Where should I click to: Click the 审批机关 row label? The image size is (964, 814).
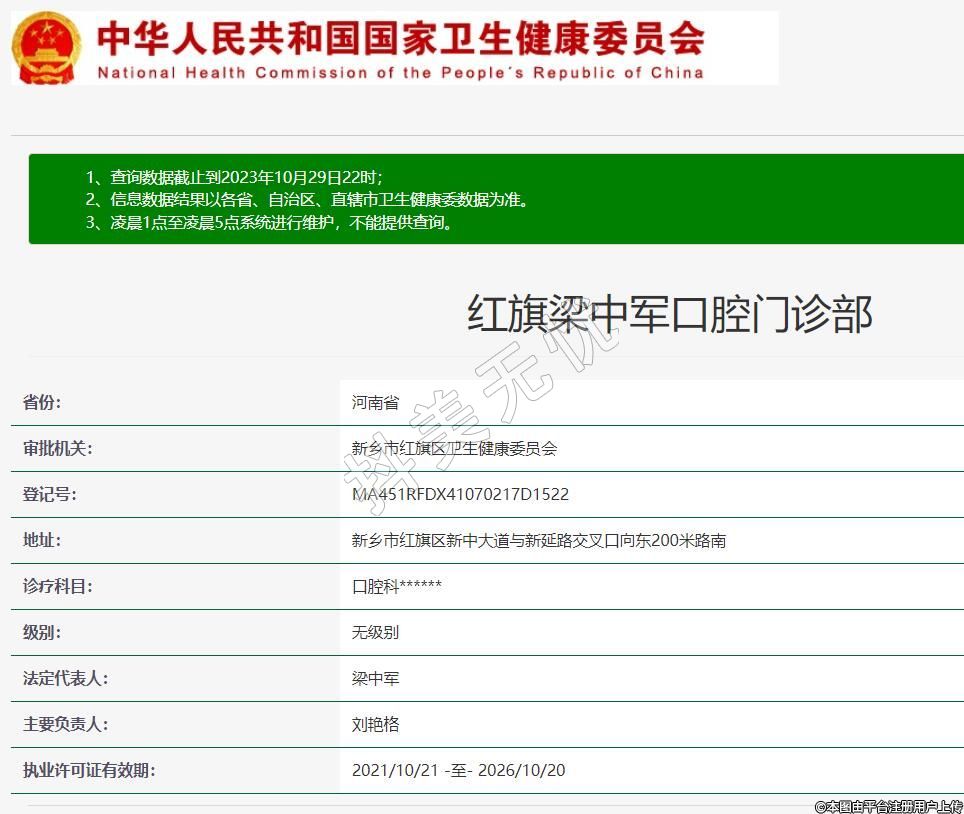pos(58,448)
